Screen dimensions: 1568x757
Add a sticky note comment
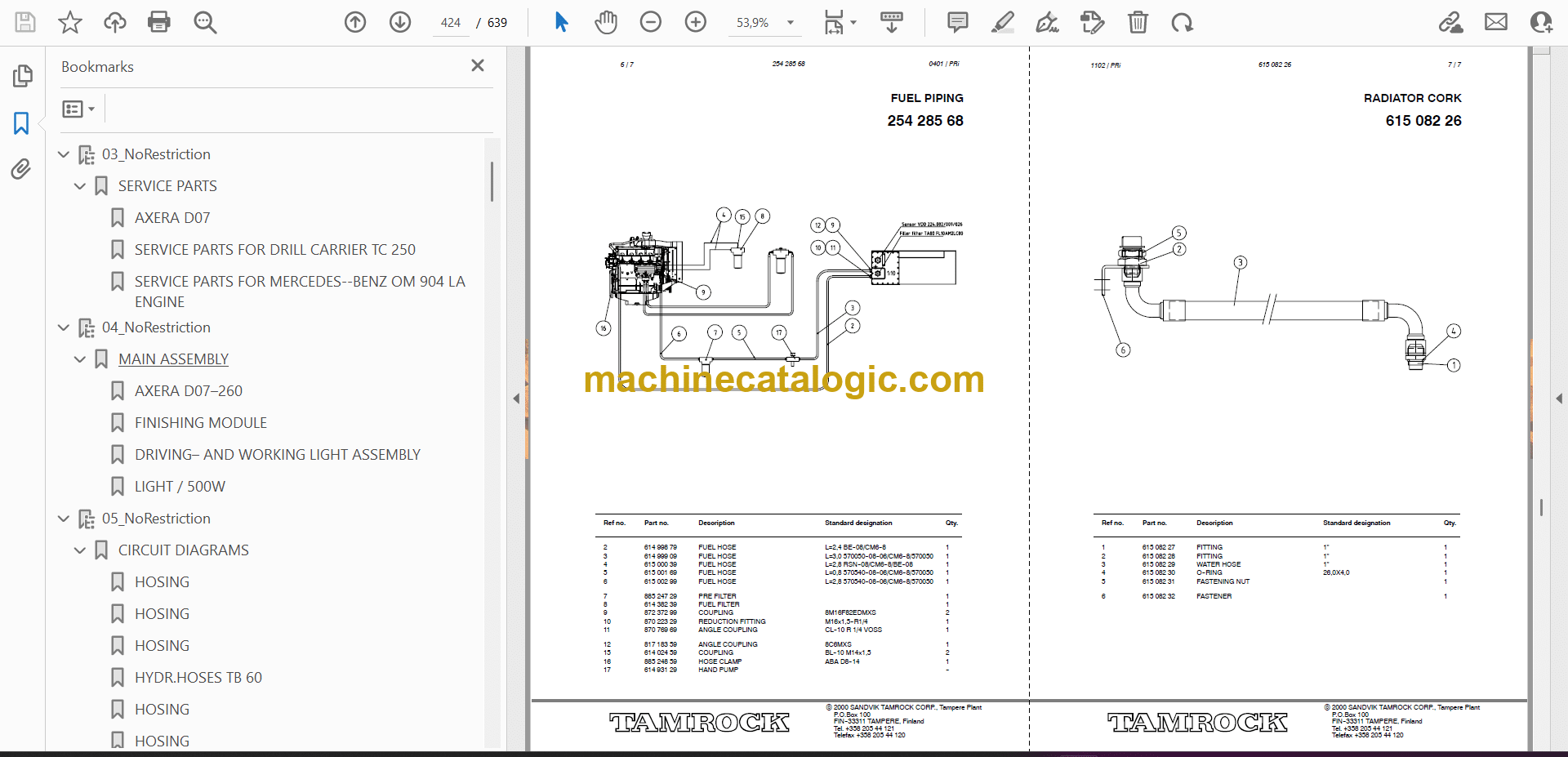pos(957,22)
